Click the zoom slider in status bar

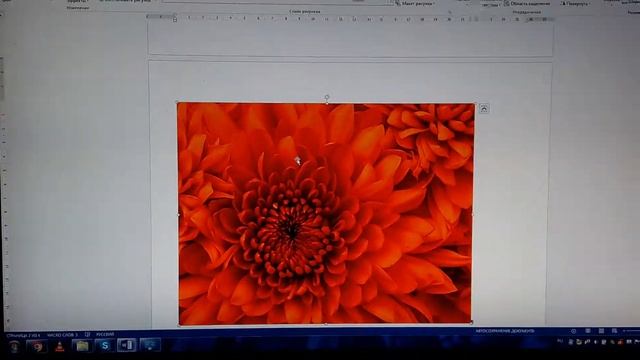[x=631, y=331]
